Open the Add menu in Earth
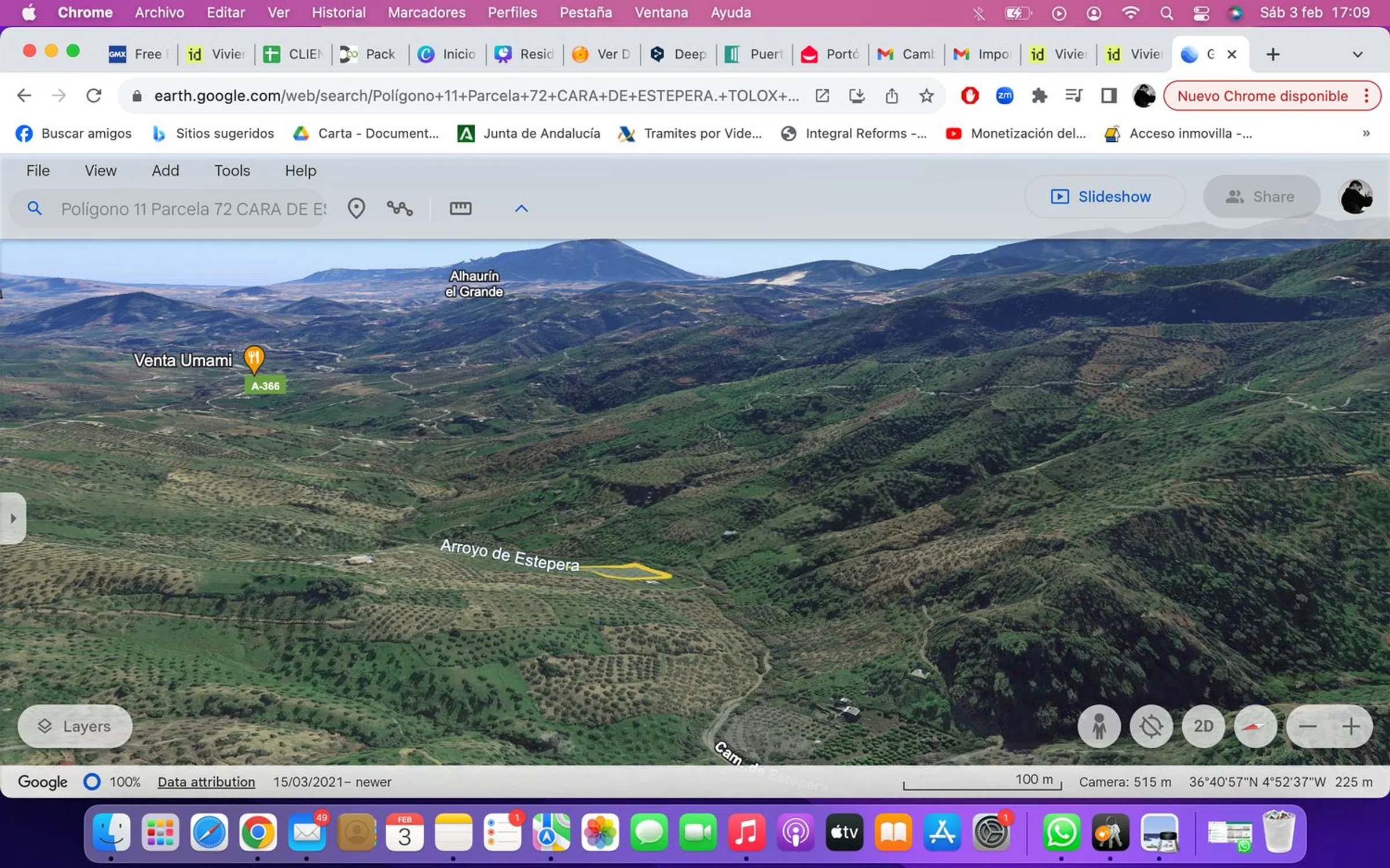The image size is (1390, 868). 165,171
